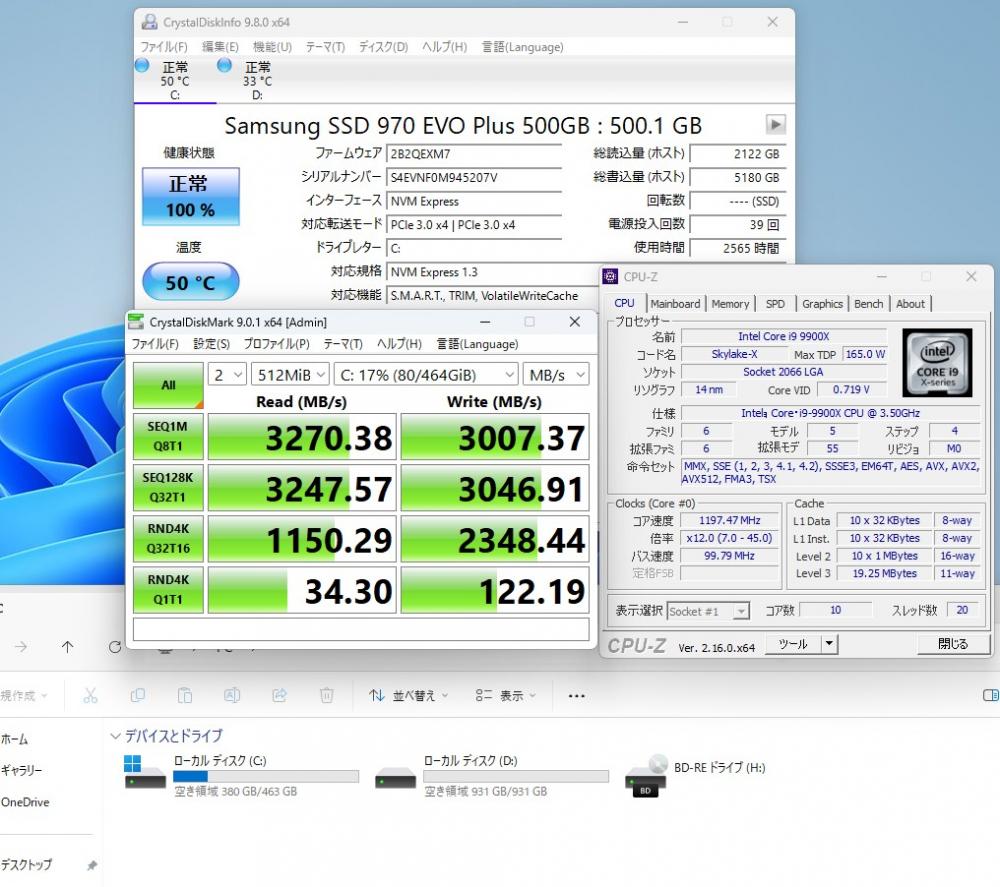Switch to the About tab in CPU-Z

point(910,304)
